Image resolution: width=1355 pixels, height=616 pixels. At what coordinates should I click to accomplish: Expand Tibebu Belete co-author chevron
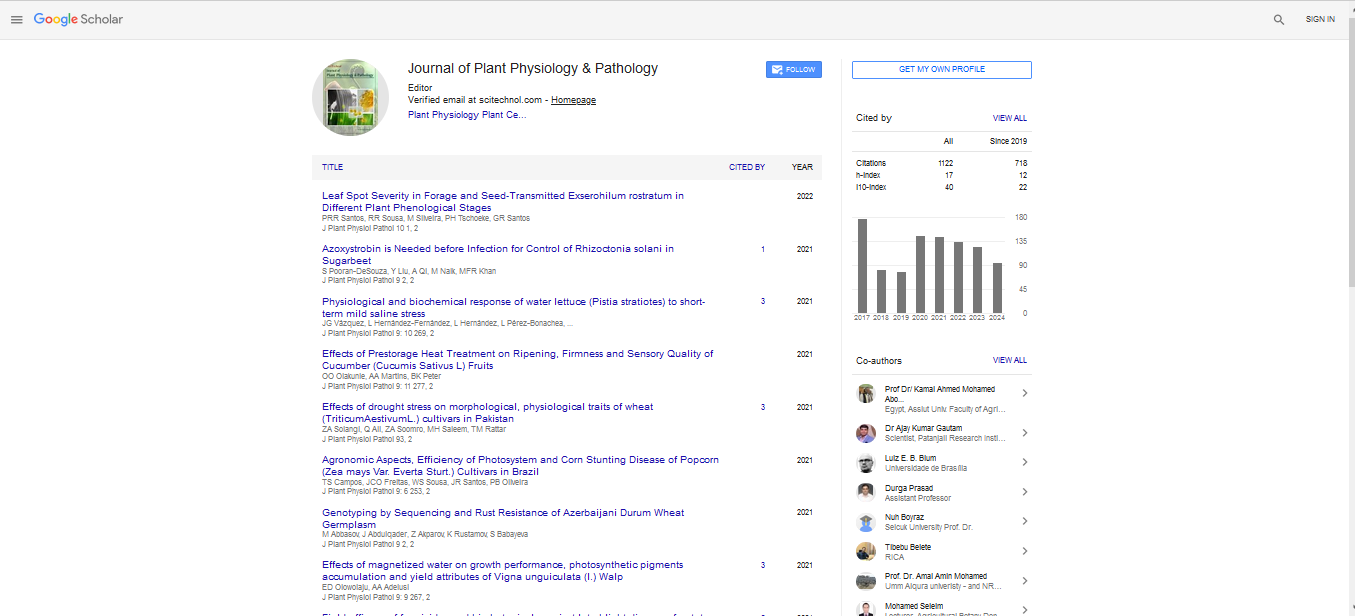(x=1024, y=551)
